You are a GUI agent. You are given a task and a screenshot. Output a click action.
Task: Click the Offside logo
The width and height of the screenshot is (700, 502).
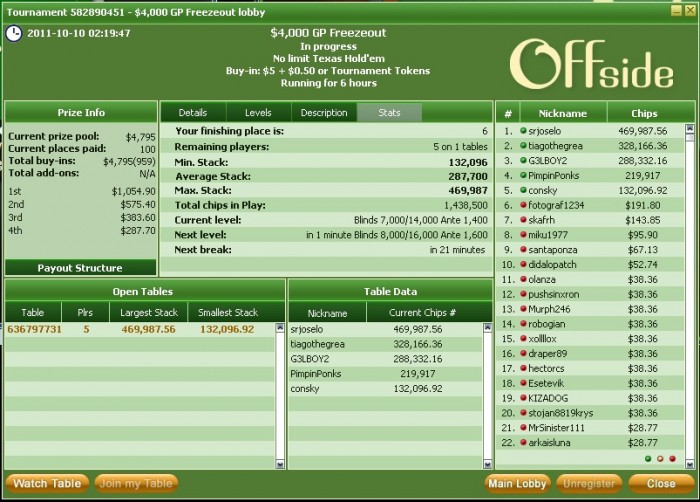coord(592,64)
